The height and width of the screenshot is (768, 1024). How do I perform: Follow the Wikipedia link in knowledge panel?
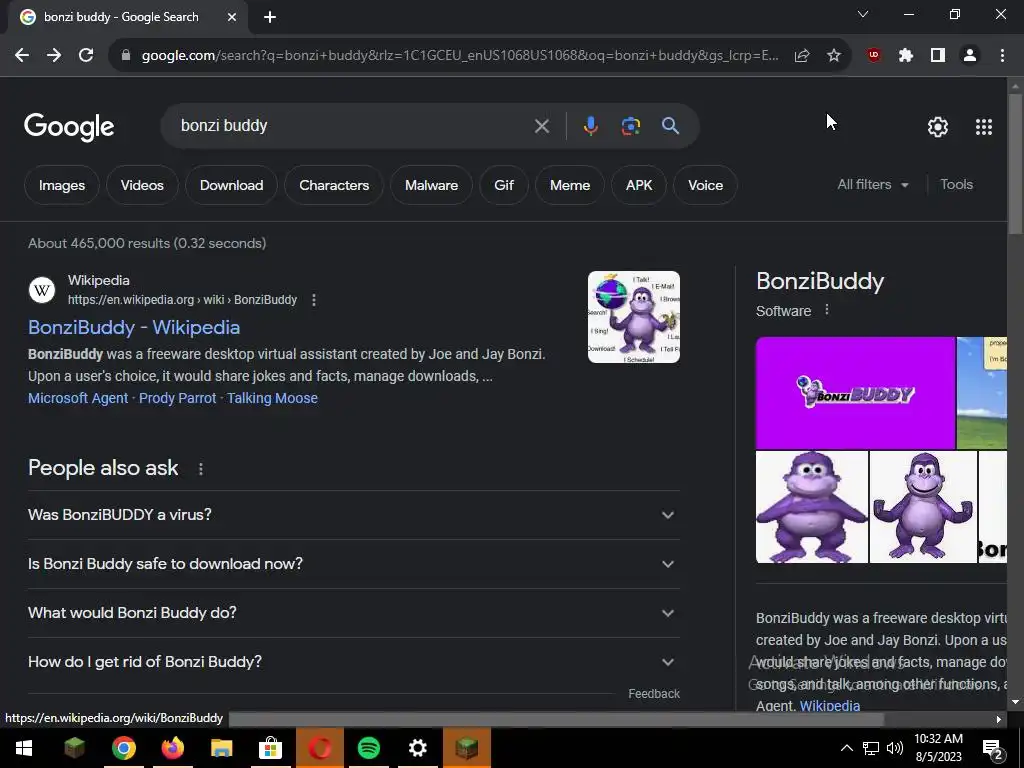tap(829, 705)
